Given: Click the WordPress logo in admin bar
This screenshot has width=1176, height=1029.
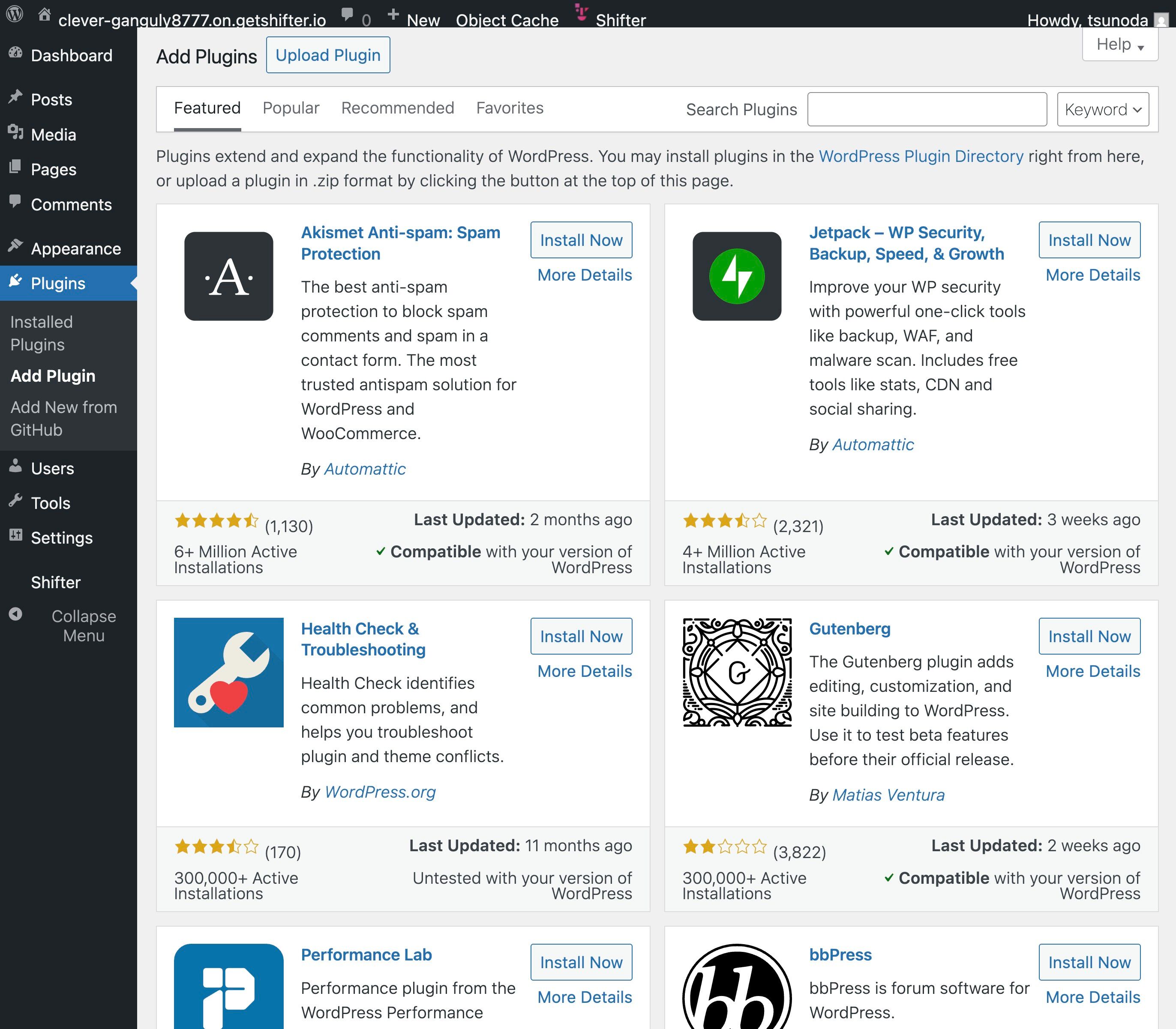Looking at the screenshot, I should pos(15,14).
